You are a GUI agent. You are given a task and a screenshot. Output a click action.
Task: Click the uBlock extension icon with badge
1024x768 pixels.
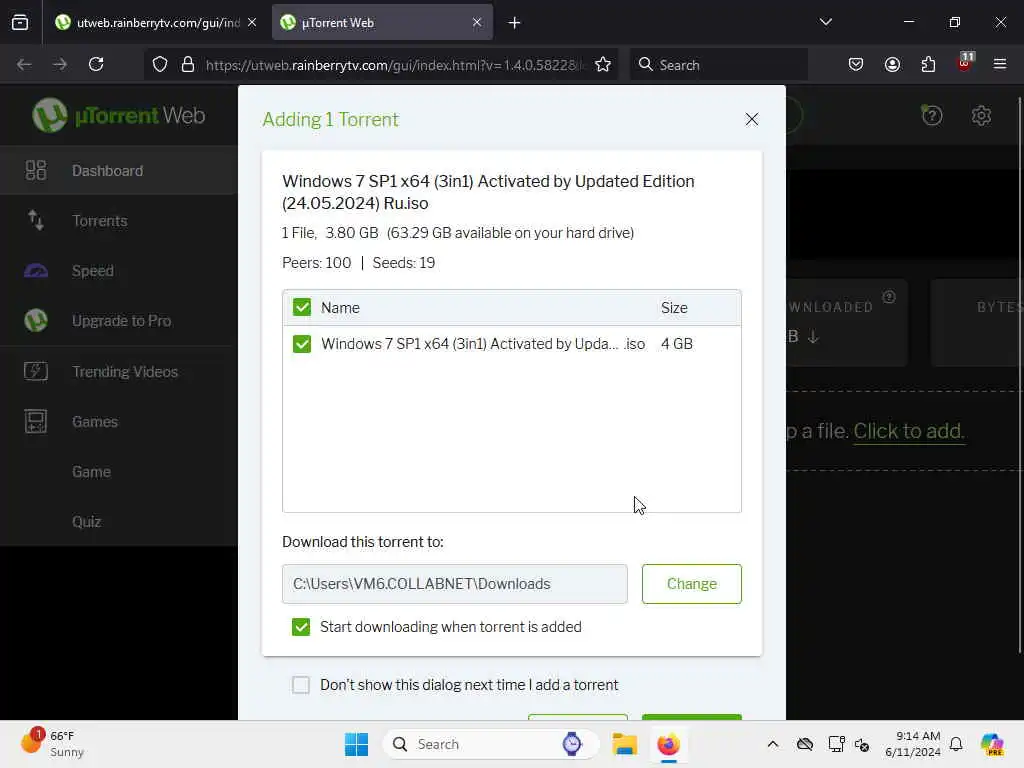pos(965,63)
